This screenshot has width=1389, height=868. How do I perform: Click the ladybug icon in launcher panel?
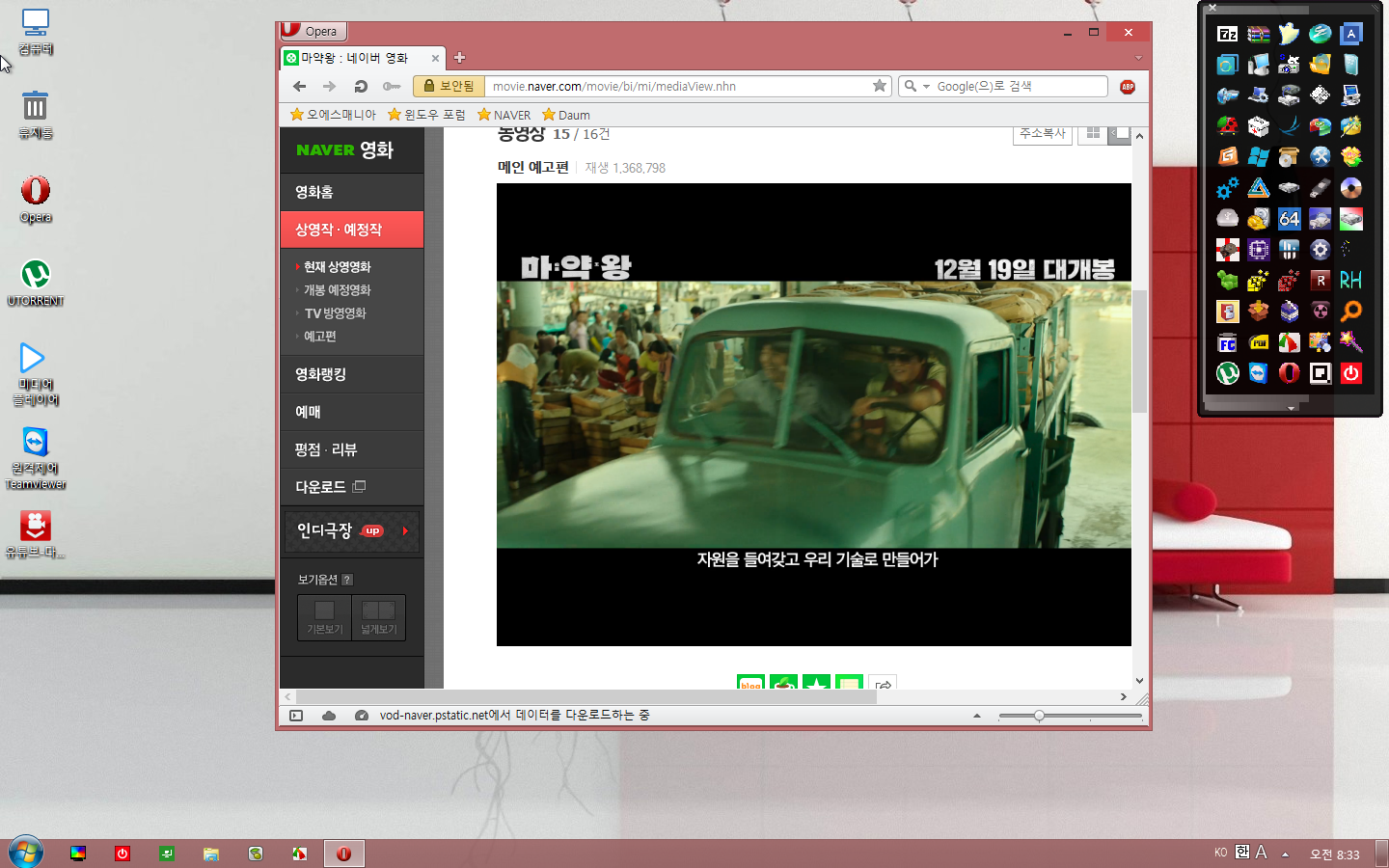coord(1228,126)
